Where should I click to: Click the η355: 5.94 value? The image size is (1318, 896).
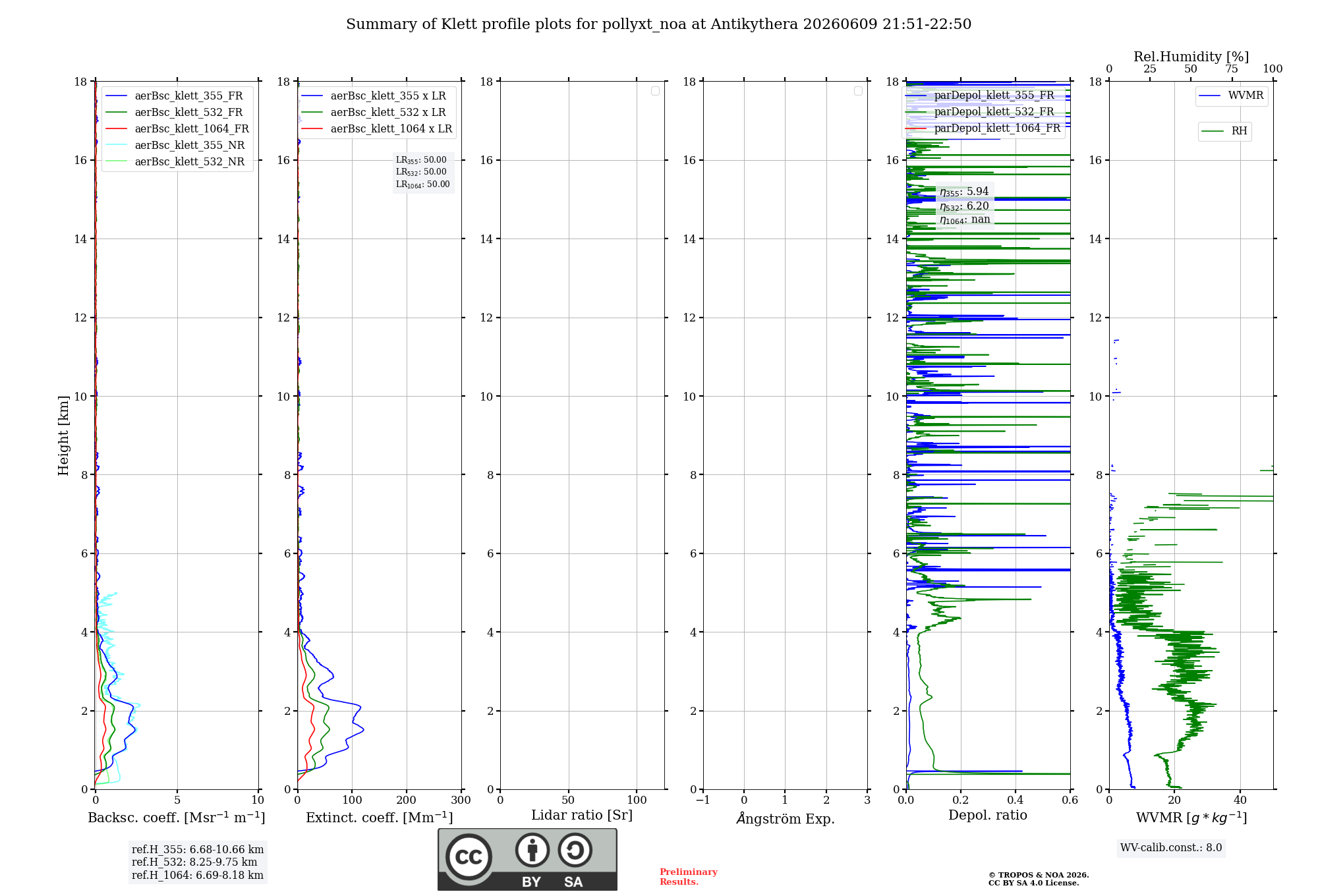pyautogui.click(x=964, y=192)
